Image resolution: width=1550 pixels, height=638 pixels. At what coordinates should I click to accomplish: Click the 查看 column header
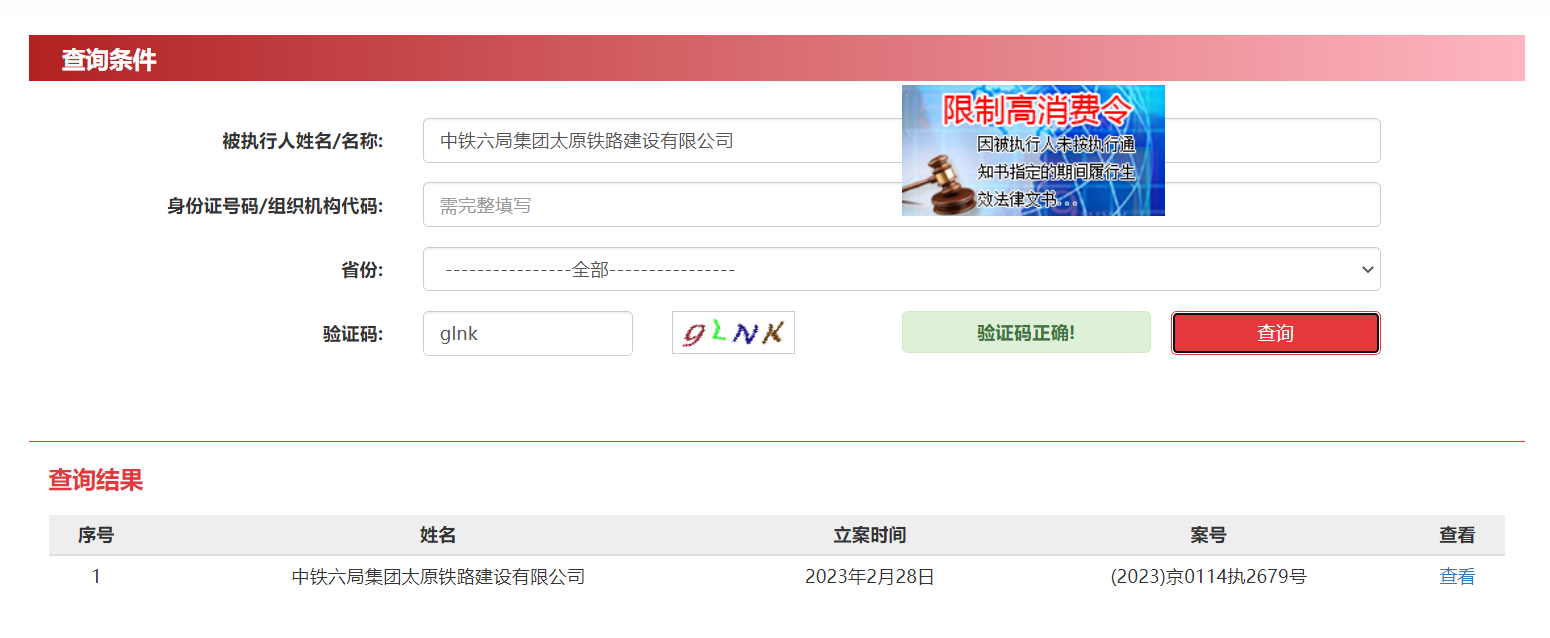(x=1457, y=535)
